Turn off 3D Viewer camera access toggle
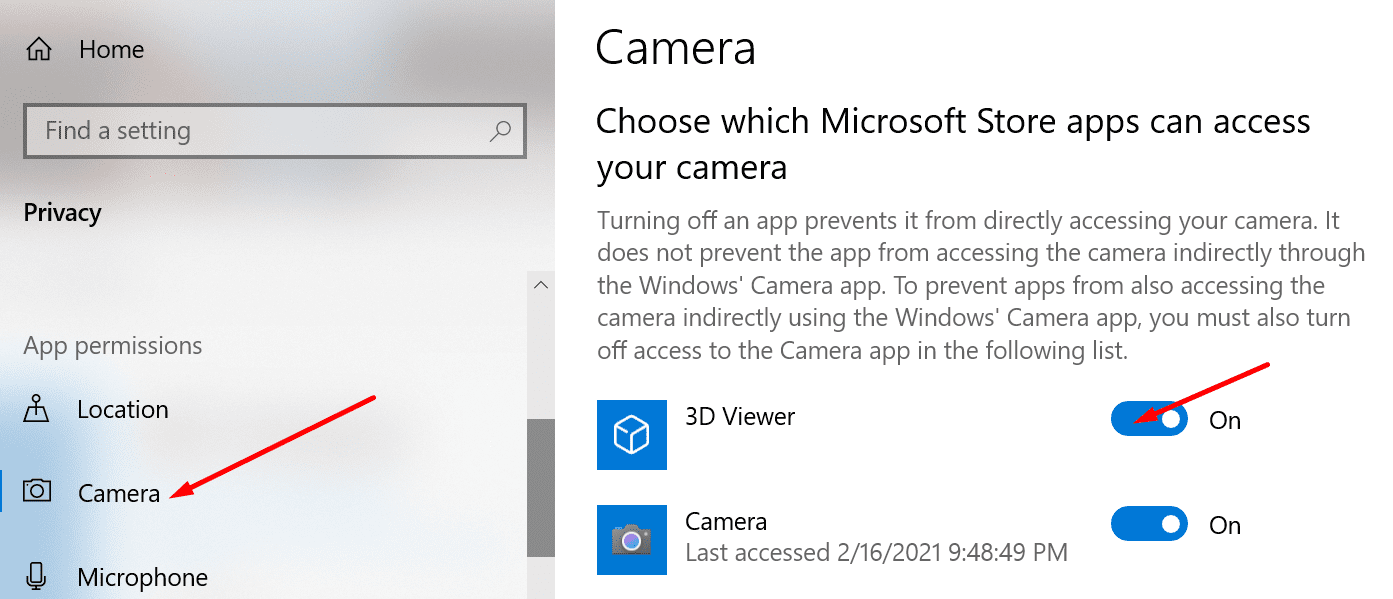Viewport: 1393px width, 599px height. 1149,419
